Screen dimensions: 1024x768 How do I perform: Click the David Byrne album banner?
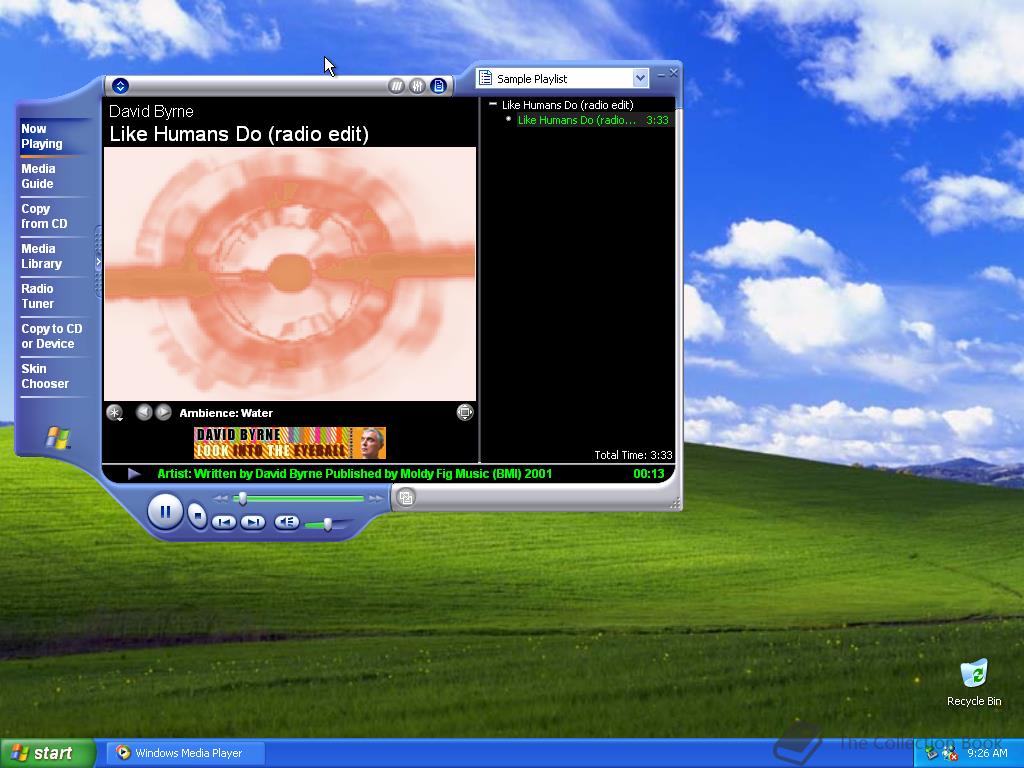click(x=289, y=443)
